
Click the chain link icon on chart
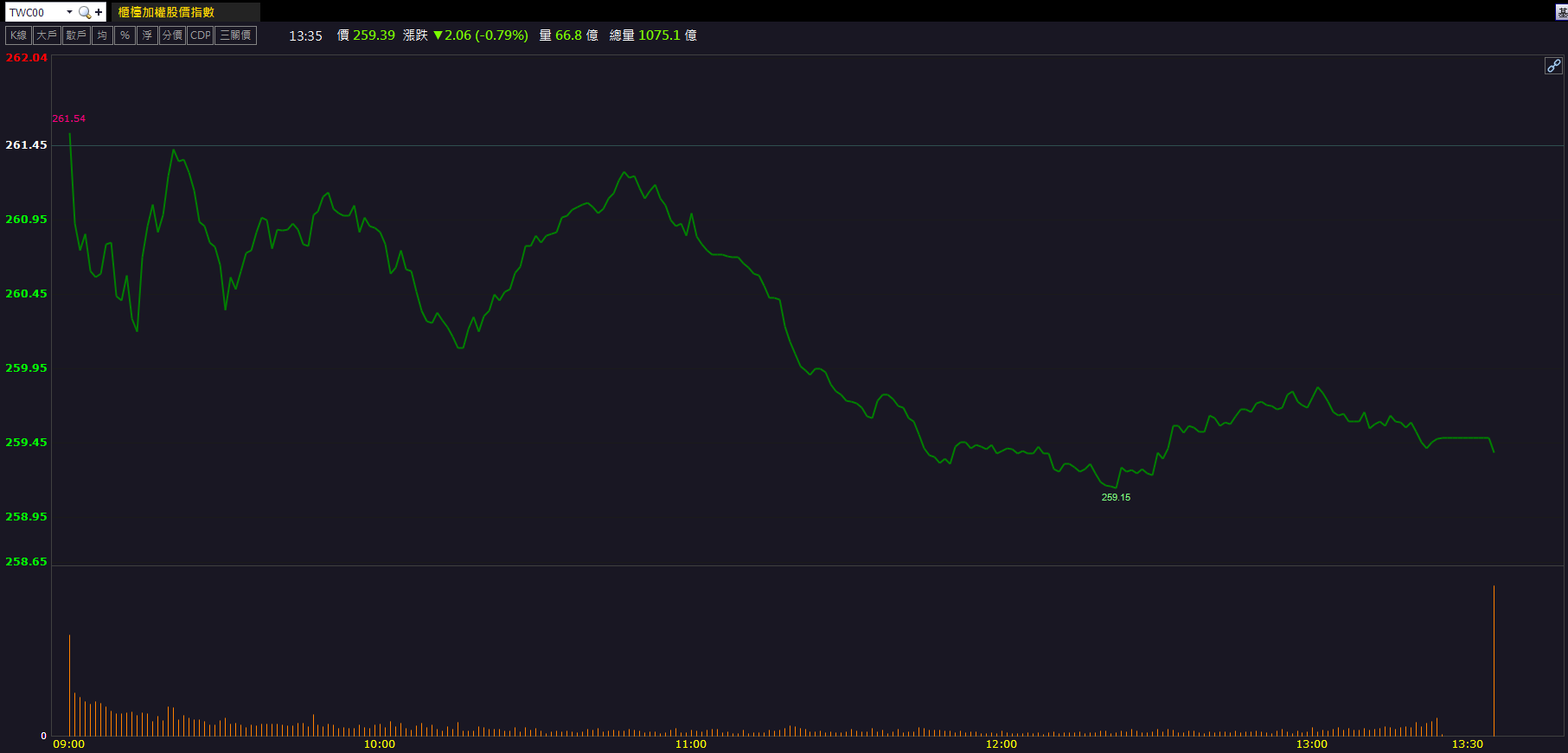1553,66
